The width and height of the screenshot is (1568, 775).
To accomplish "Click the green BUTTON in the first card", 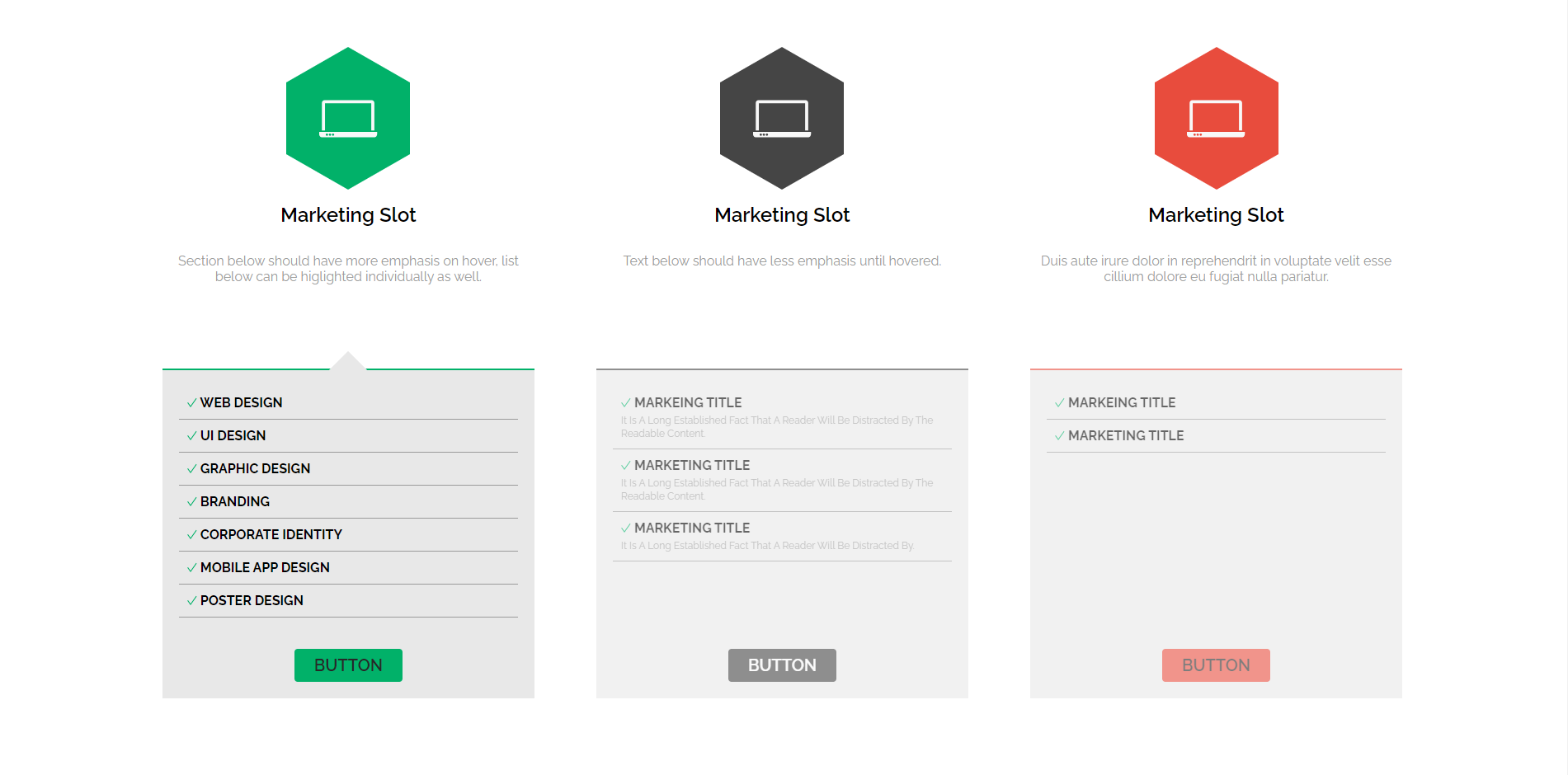I will [x=348, y=665].
